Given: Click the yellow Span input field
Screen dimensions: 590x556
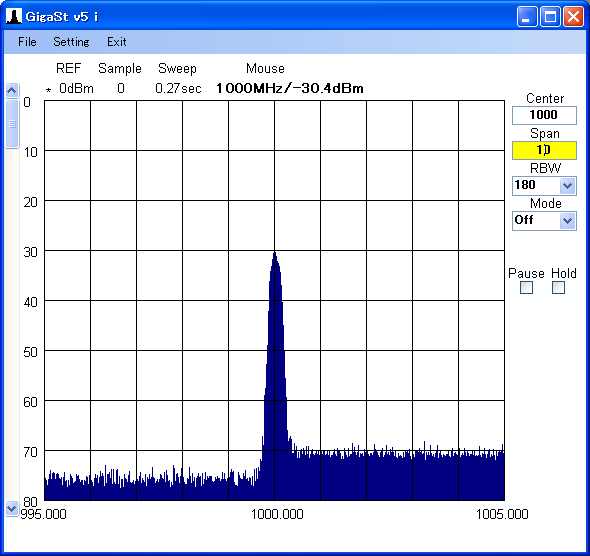Looking at the screenshot, I should tap(544, 150).
